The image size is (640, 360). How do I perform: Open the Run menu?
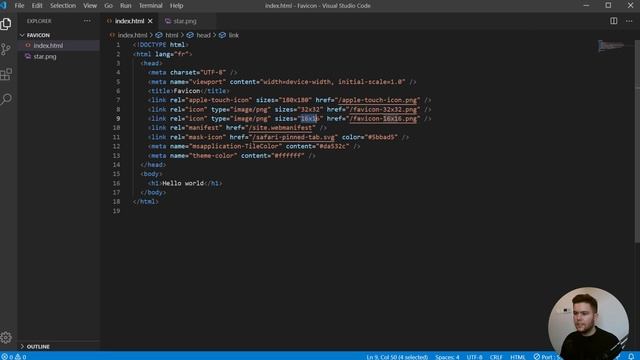coord(126,6)
